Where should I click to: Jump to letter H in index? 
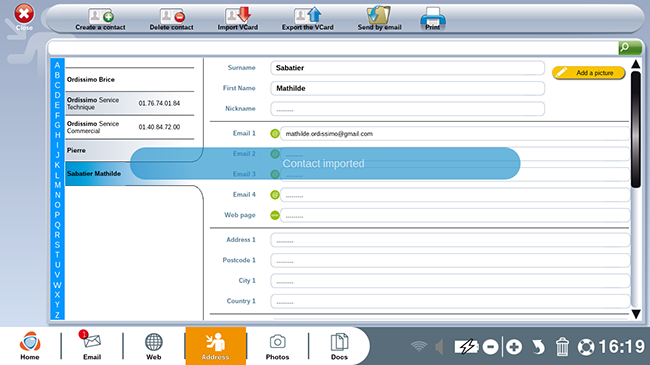click(57, 135)
